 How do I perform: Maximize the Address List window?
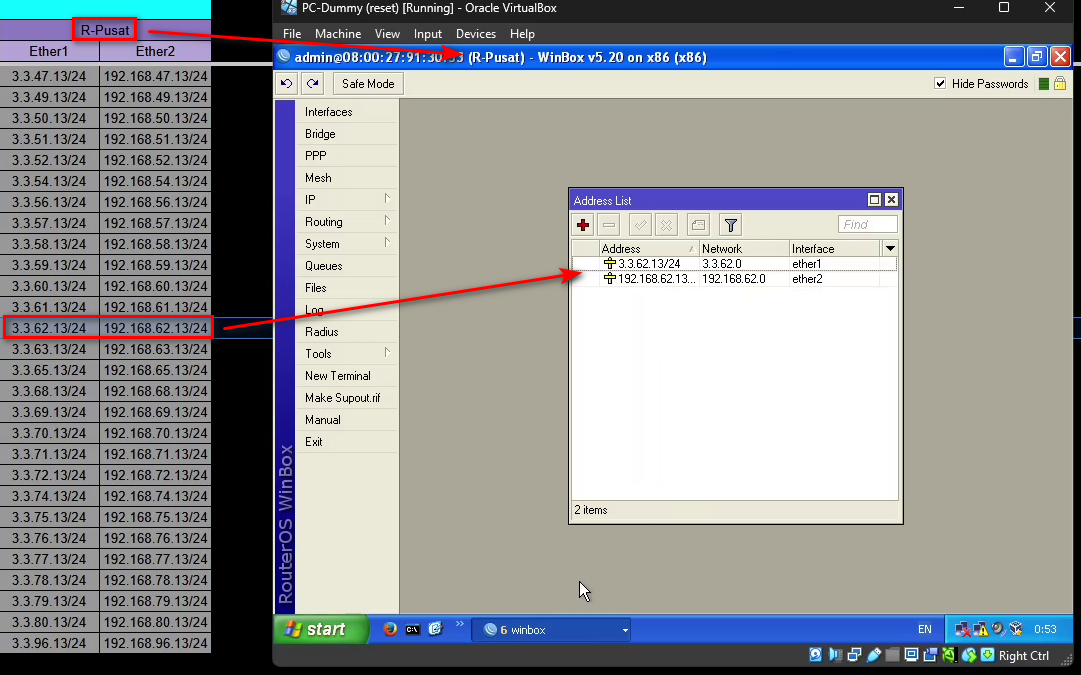click(874, 200)
